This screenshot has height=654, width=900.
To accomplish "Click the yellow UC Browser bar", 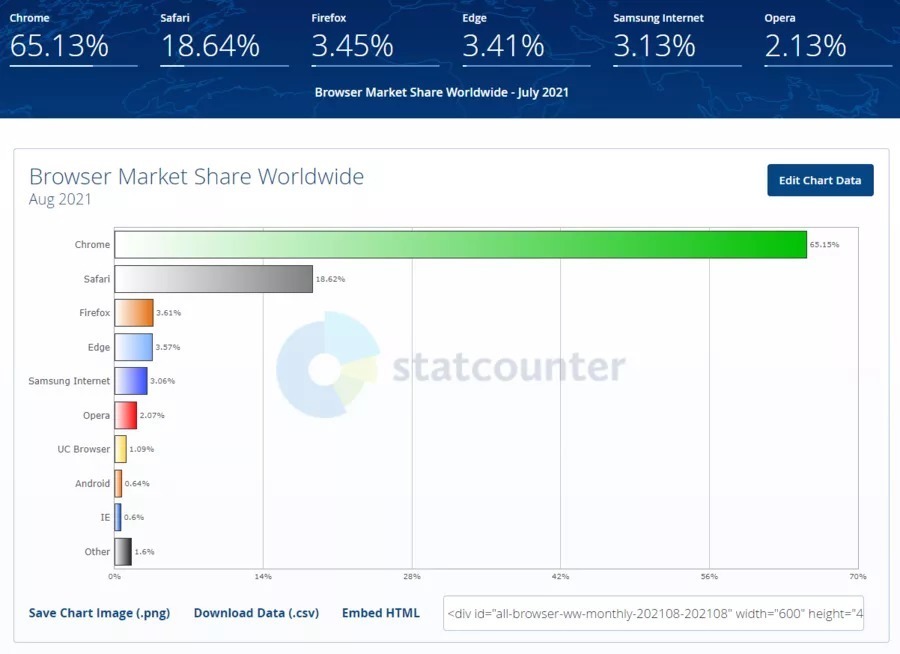I will (x=121, y=449).
